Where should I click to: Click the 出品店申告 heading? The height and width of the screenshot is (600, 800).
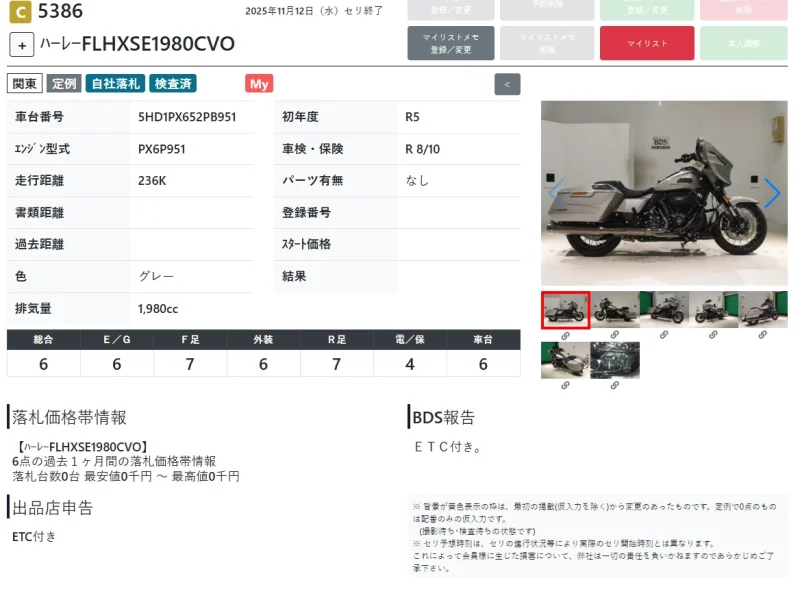coord(53,508)
